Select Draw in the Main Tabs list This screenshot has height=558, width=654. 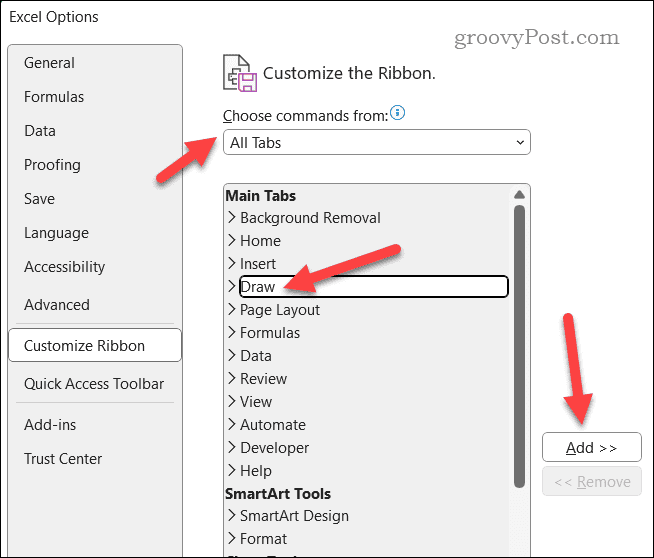coord(374,287)
